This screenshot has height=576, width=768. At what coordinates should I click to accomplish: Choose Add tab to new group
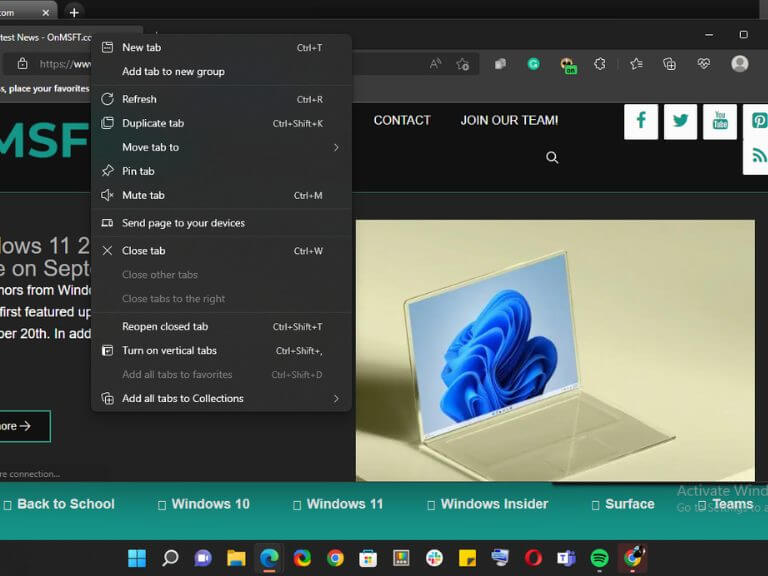221,72
